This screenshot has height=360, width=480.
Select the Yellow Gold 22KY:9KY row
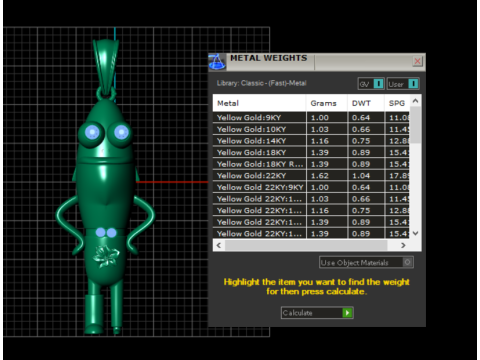(311, 187)
